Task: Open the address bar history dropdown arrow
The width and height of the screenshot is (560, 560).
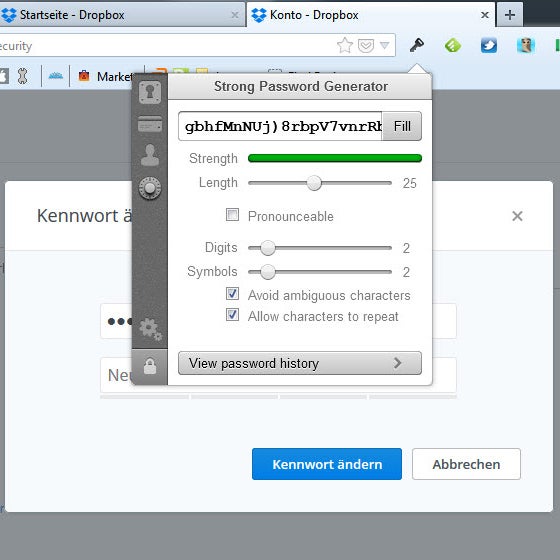Action: click(x=385, y=45)
